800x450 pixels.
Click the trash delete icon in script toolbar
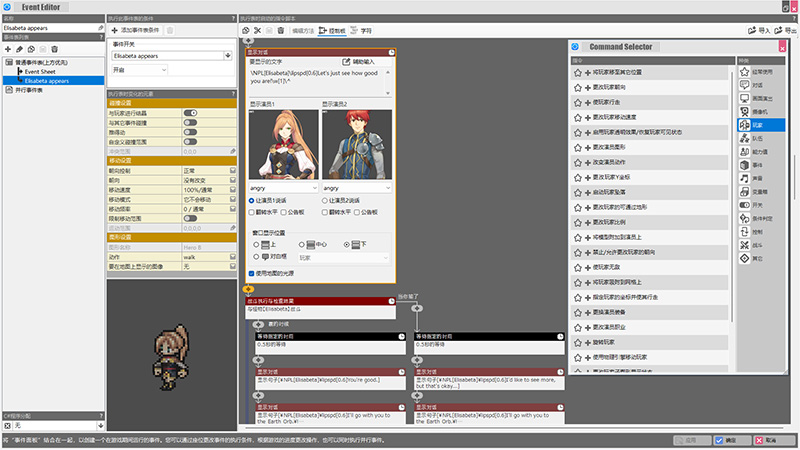coord(282,31)
